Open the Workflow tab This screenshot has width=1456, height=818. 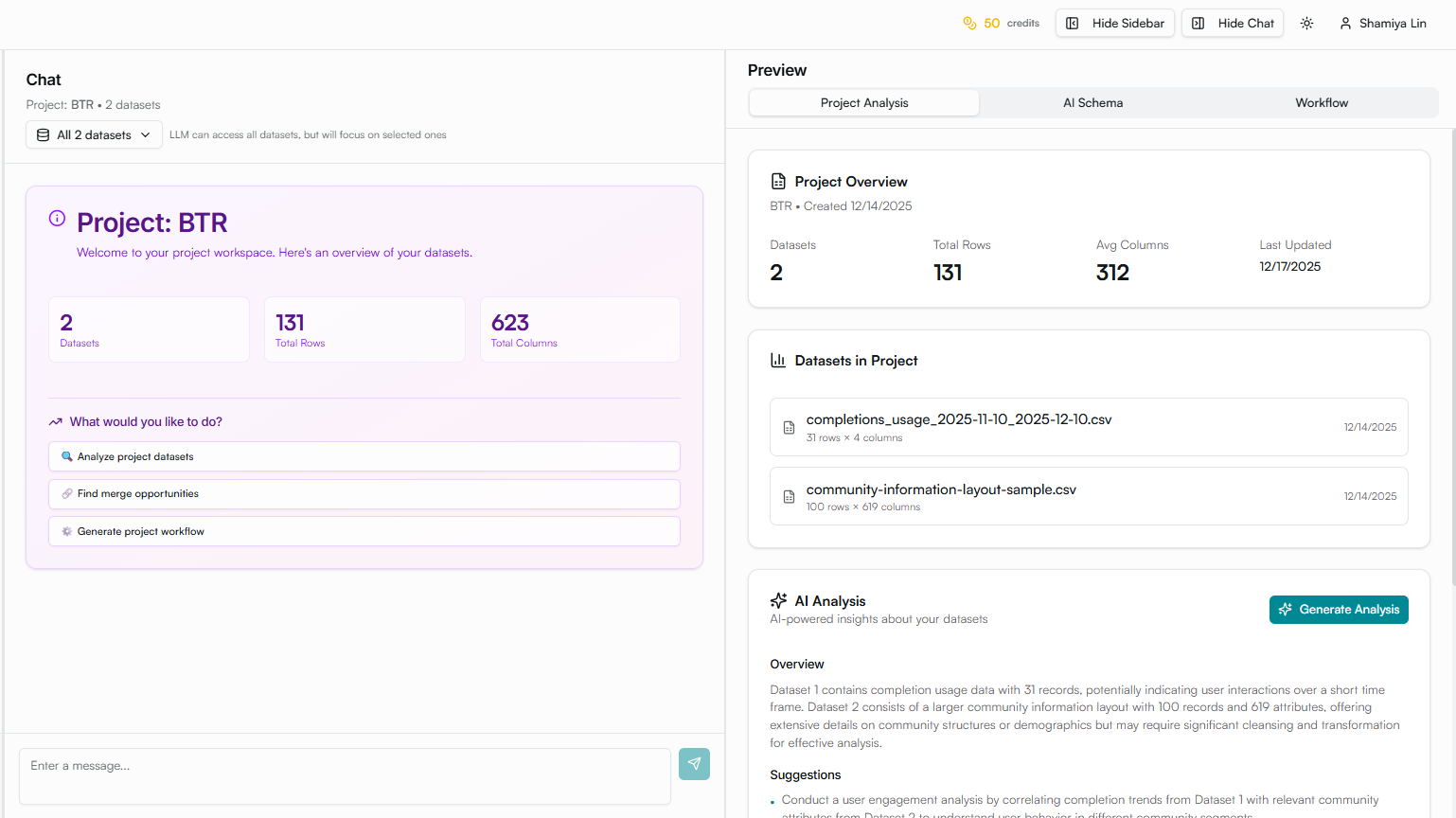[x=1322, y=102]
